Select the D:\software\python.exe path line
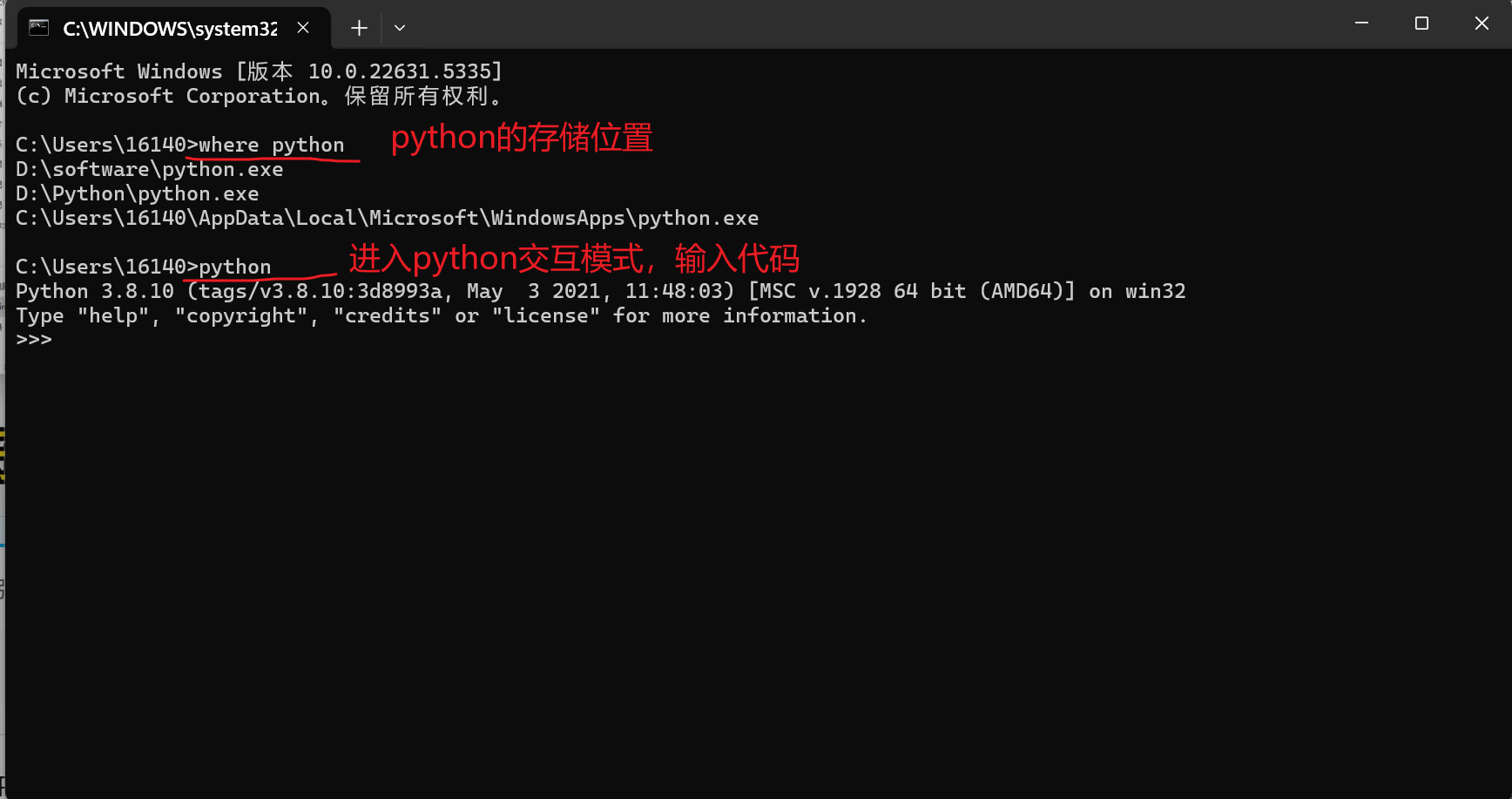The width and height of the screenshot is (1512, 799). [x=149, y=169]
